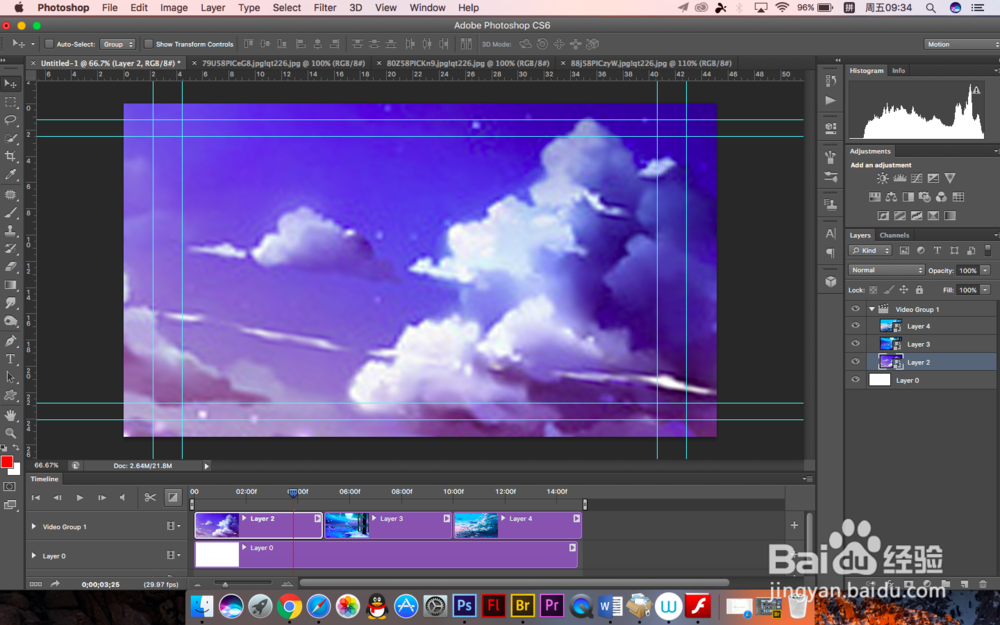Select the Lasso tool
1000x625 pixels.
(x=10, y=120)
